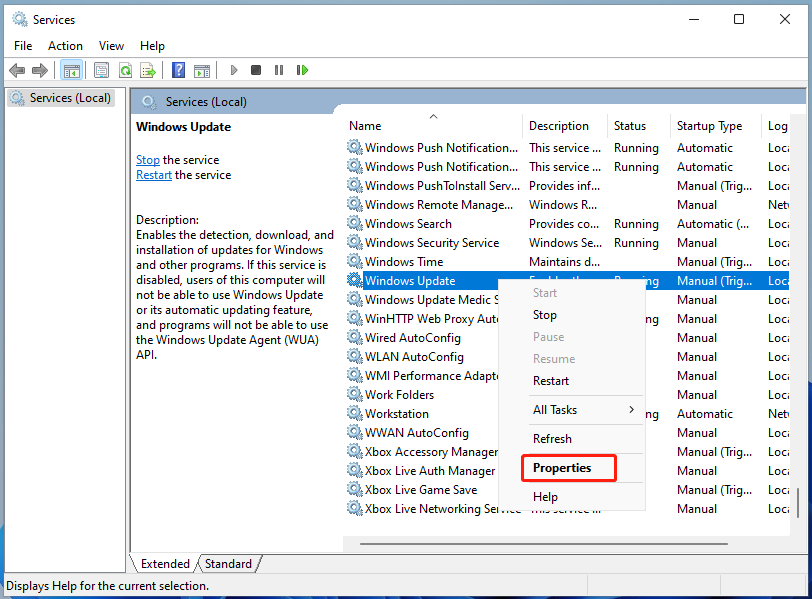Click gear icon beside Wired AutoConfig
The width and height of the screenshot is (812, 599).
355,337
